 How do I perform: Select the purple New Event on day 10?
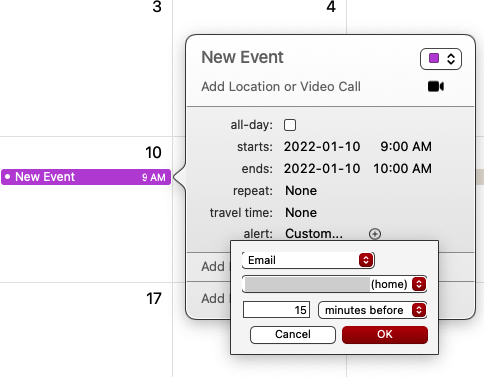[x=86, y=177]
